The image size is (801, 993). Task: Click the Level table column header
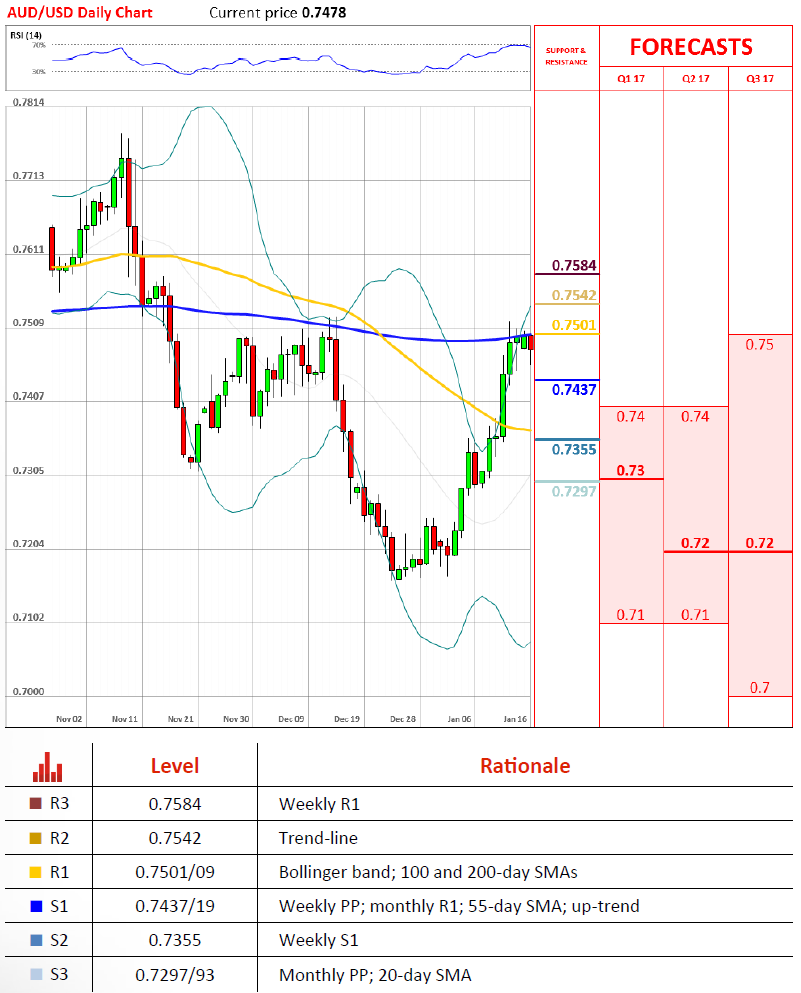click(175, 766)
